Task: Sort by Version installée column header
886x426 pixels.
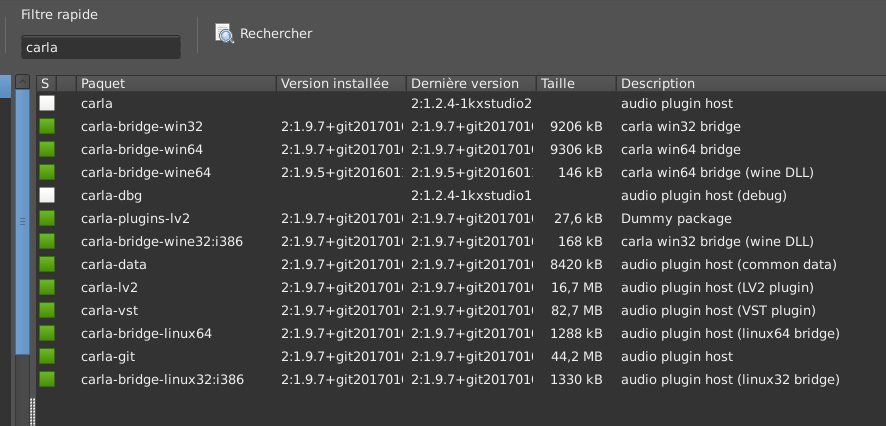Action: (x=340, y=84)
